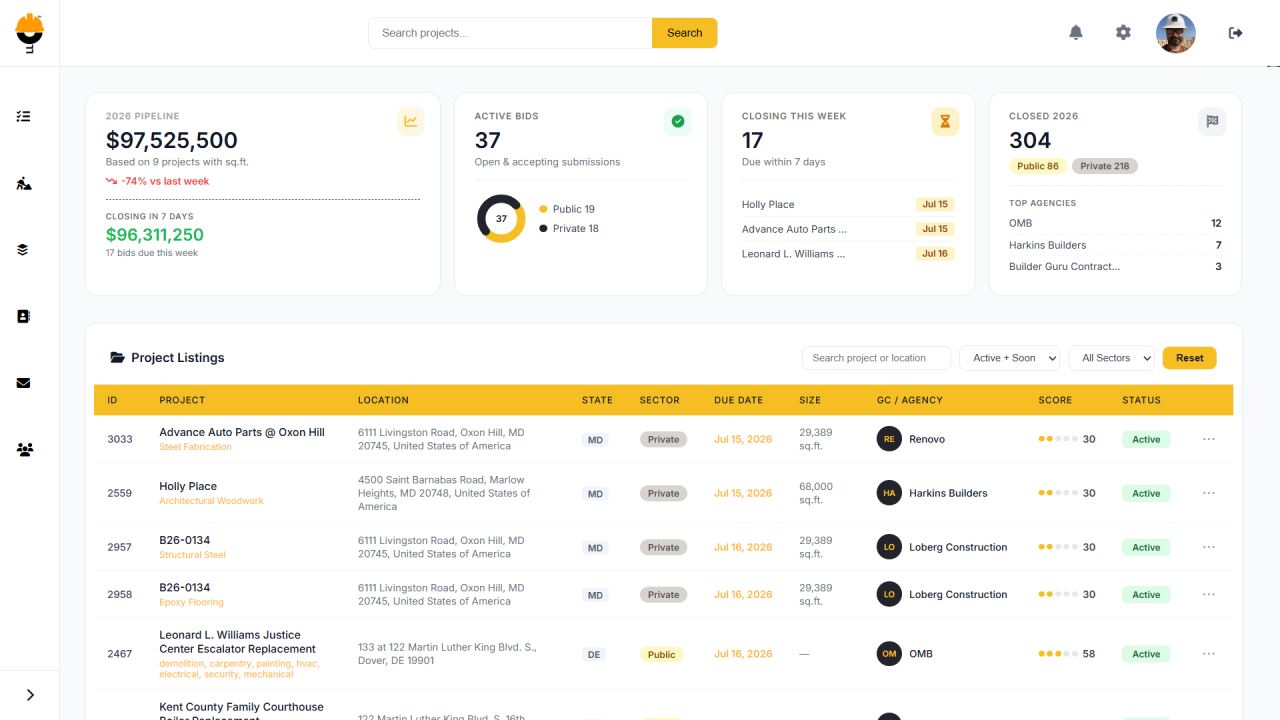Viewport: 1280px width, 720px height.
Task: Open the team users sidebar icon
Action: [x=24, y=450]
